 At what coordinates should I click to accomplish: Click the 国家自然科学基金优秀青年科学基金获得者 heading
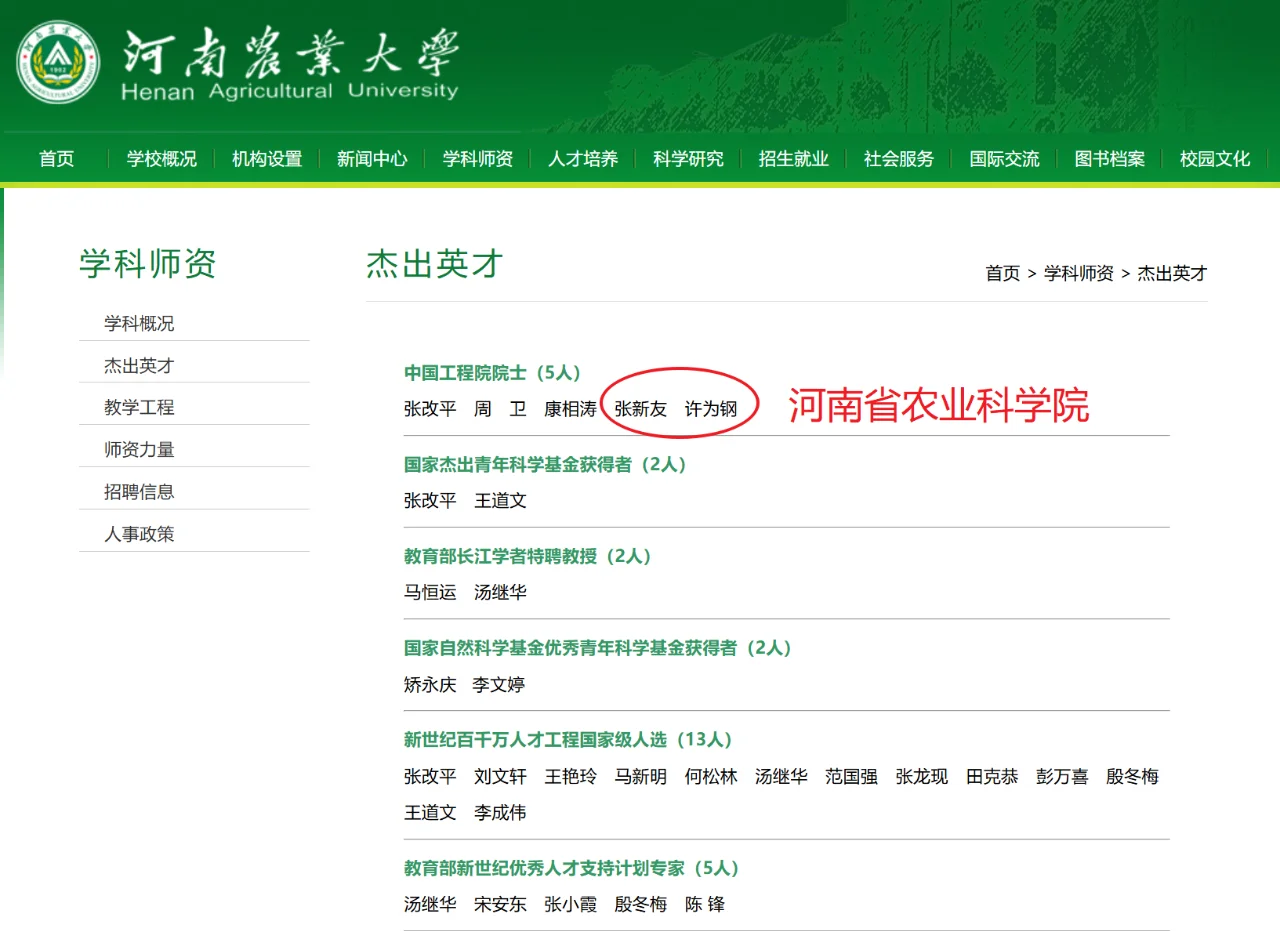598,649
